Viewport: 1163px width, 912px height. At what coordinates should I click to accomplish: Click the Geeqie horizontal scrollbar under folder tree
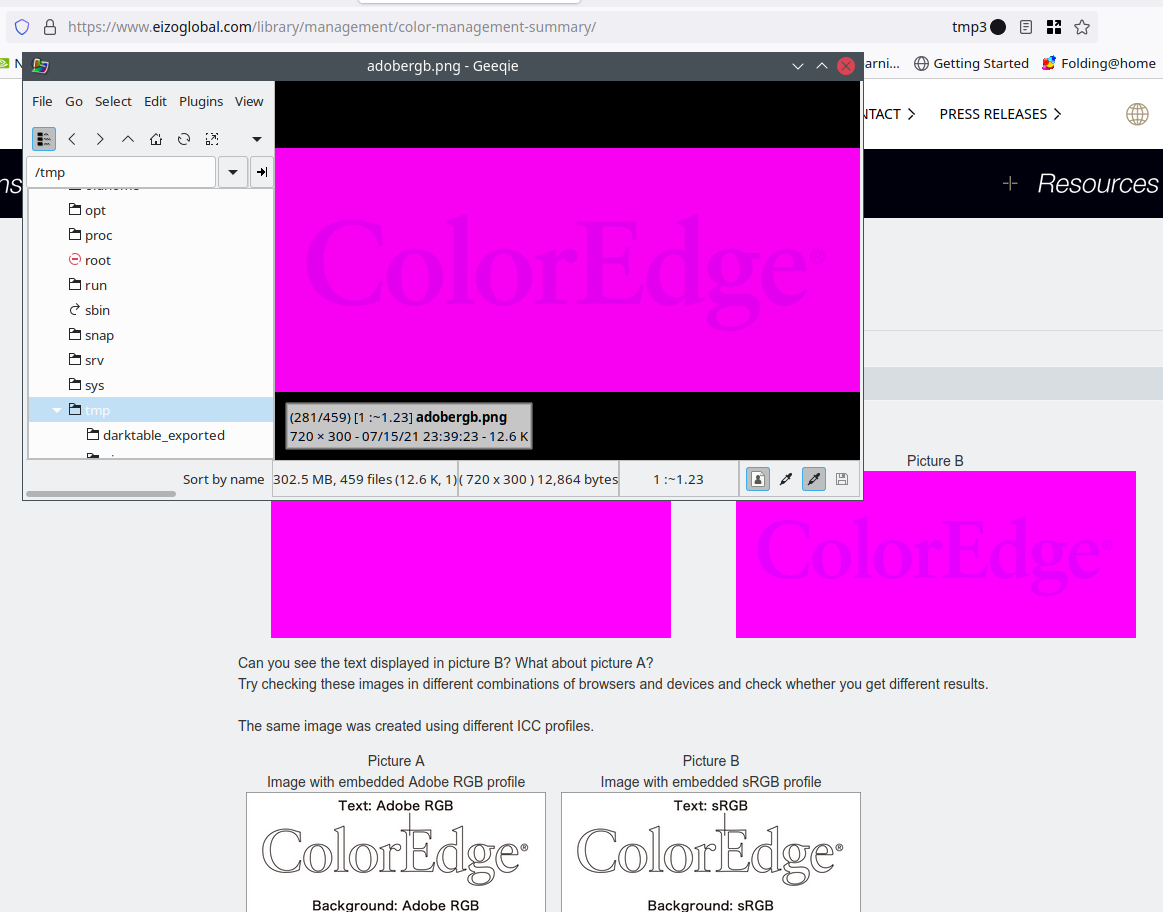(101, 494)
